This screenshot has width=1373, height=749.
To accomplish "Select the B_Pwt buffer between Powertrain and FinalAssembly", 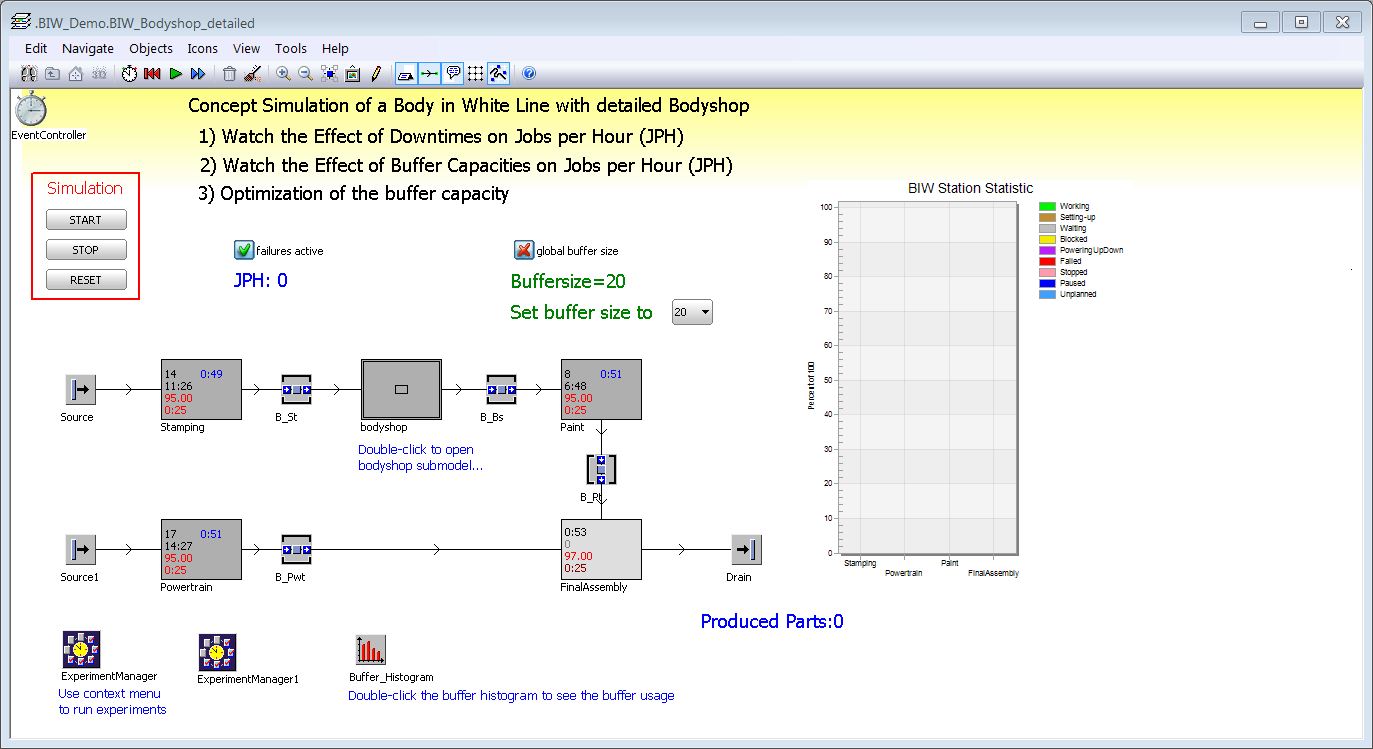I will click(x=295, y=548).
